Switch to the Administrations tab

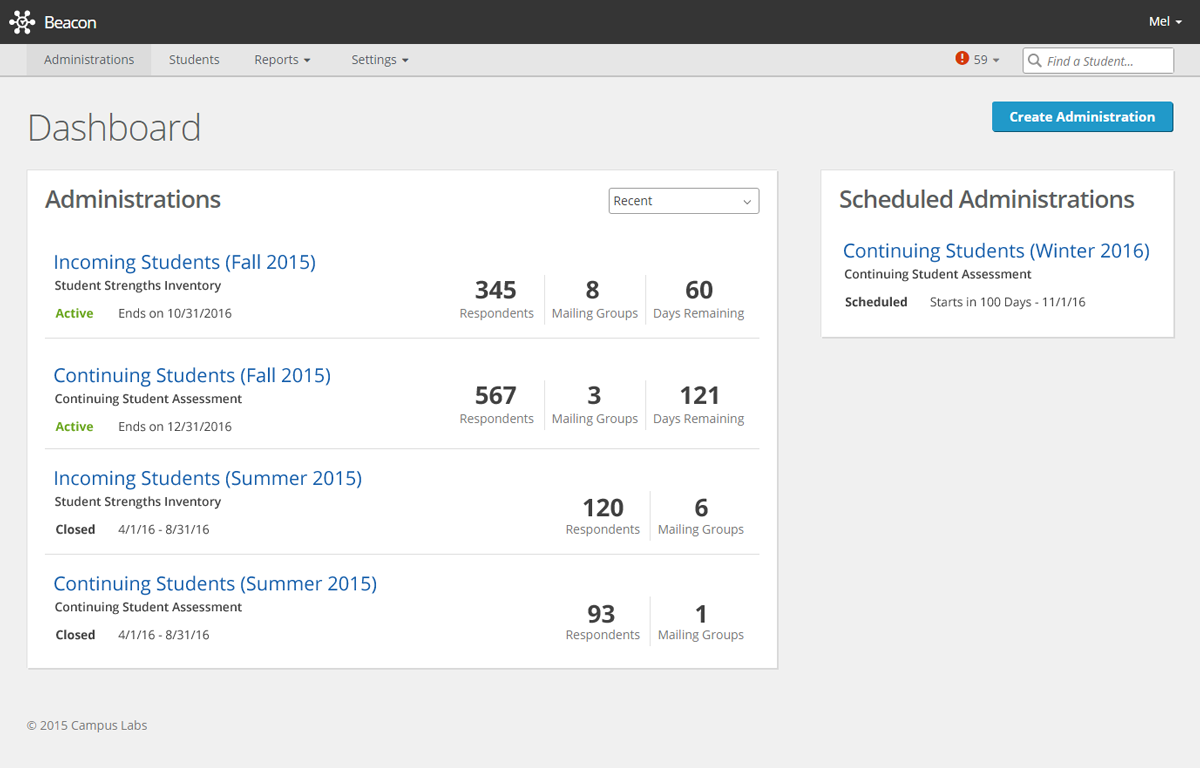(x=89, y=60)
